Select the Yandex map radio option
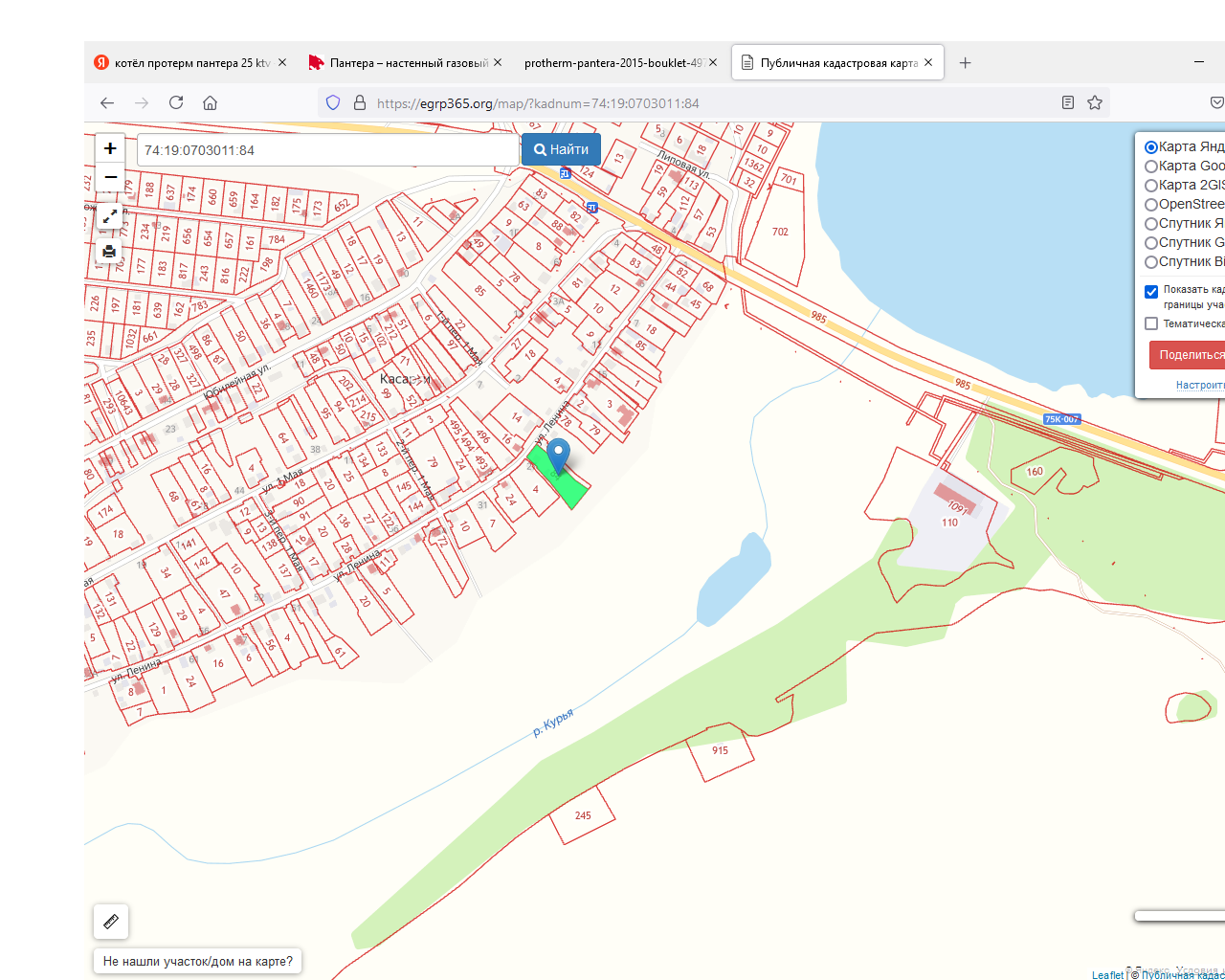Screen dimensions: 1225x980 1151,147
